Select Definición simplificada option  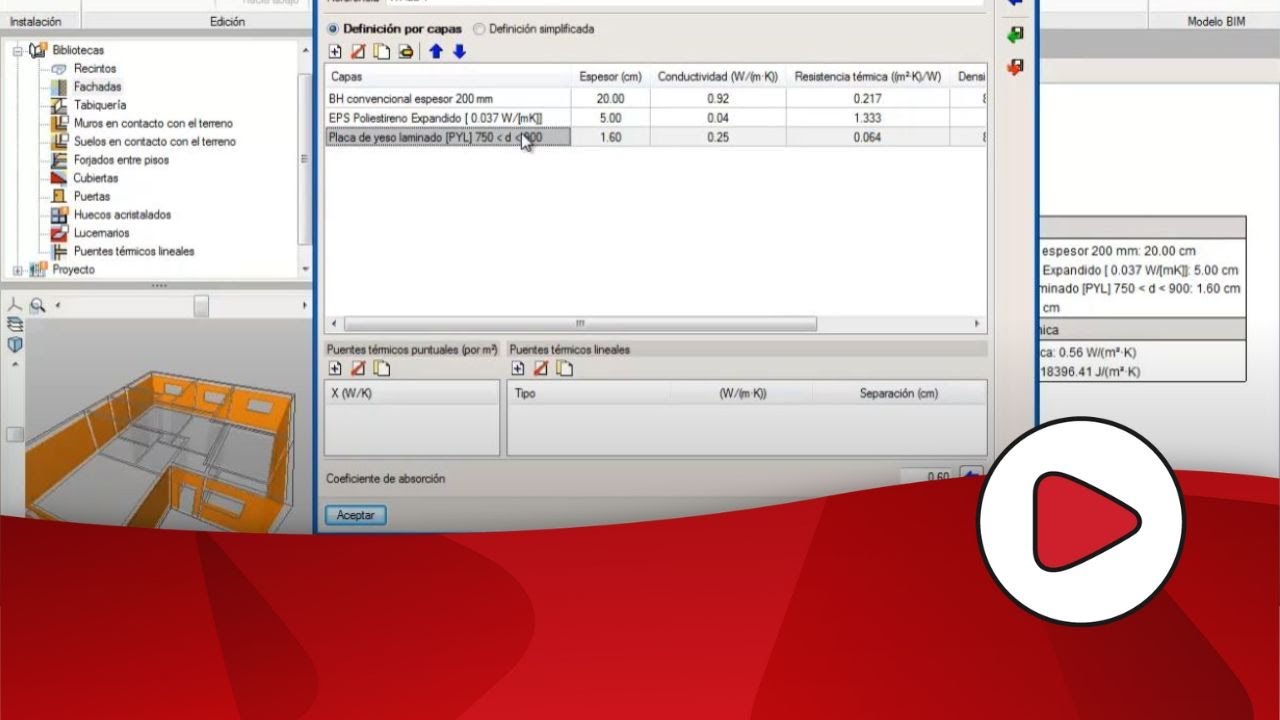533,29
